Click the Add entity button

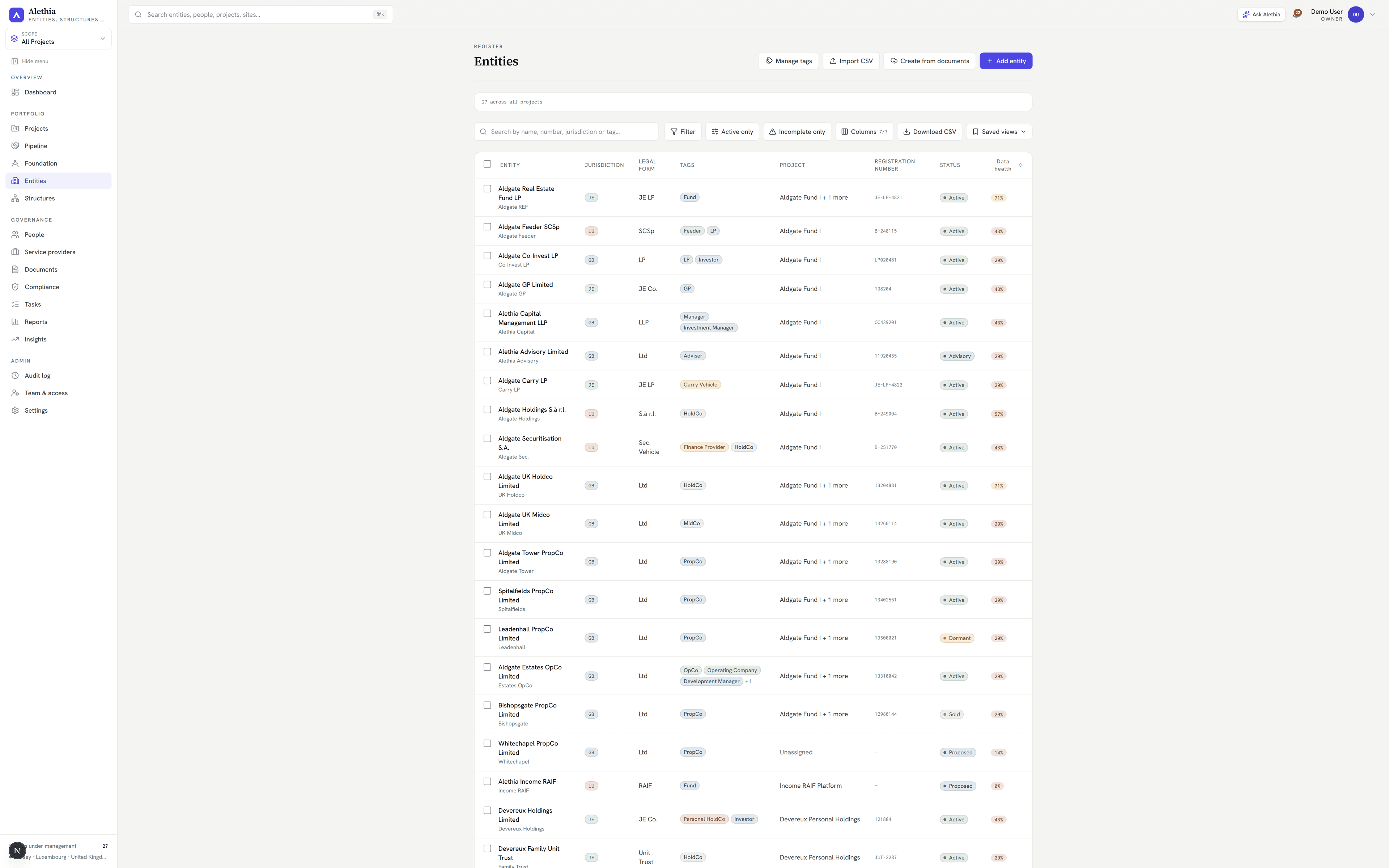click(1006, 61)
